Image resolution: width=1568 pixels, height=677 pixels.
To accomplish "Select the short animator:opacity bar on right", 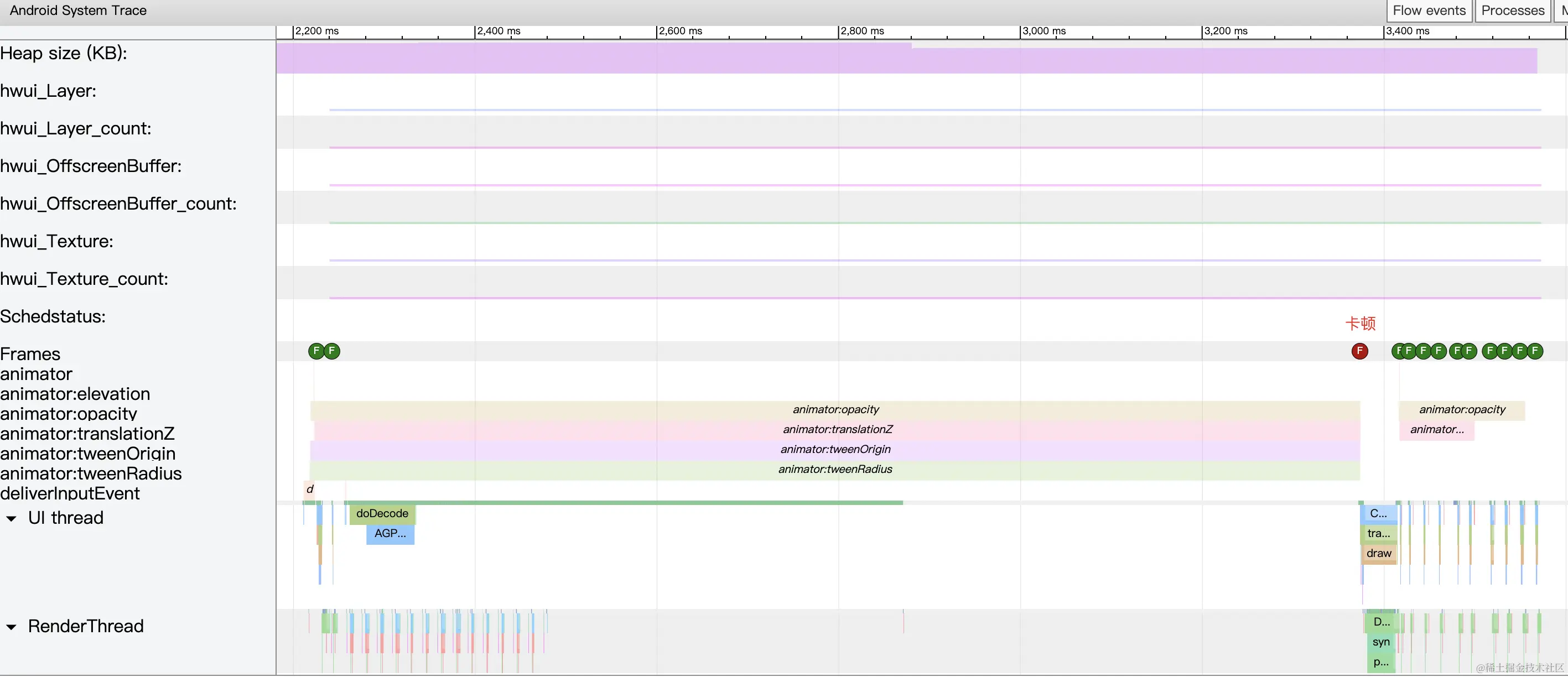I will click(x=1461, y=409).
